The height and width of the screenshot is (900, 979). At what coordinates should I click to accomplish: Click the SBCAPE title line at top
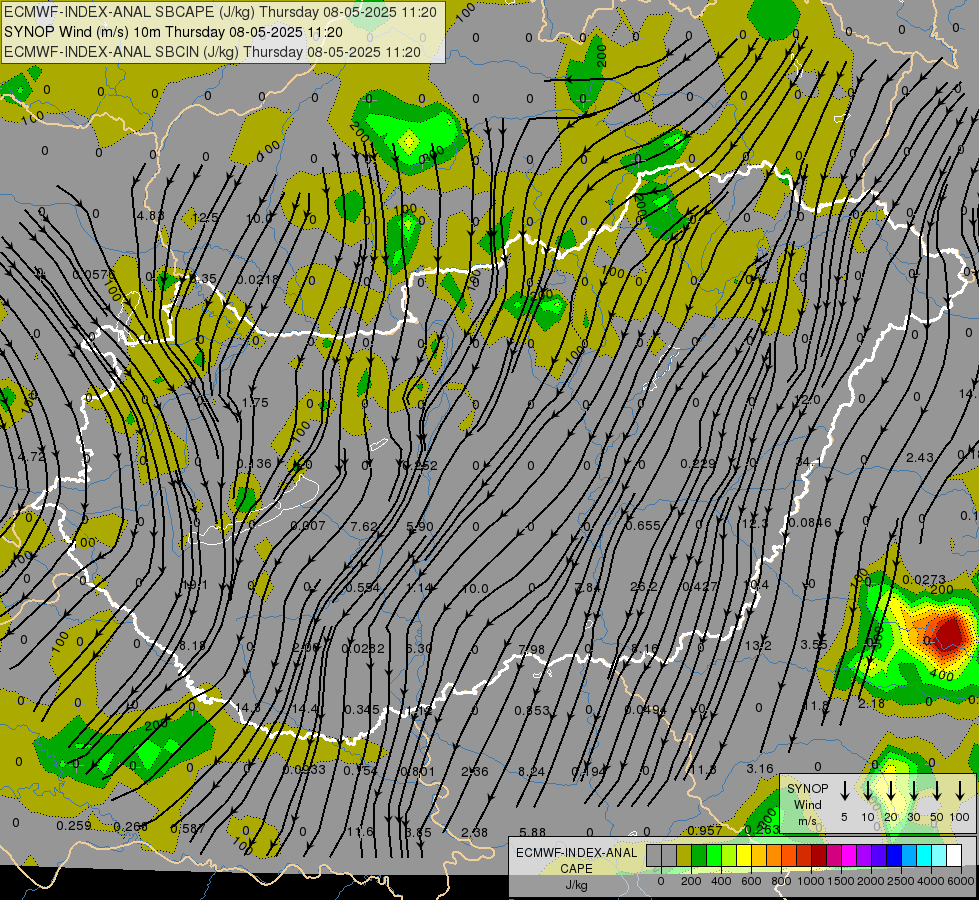[220, 12]
